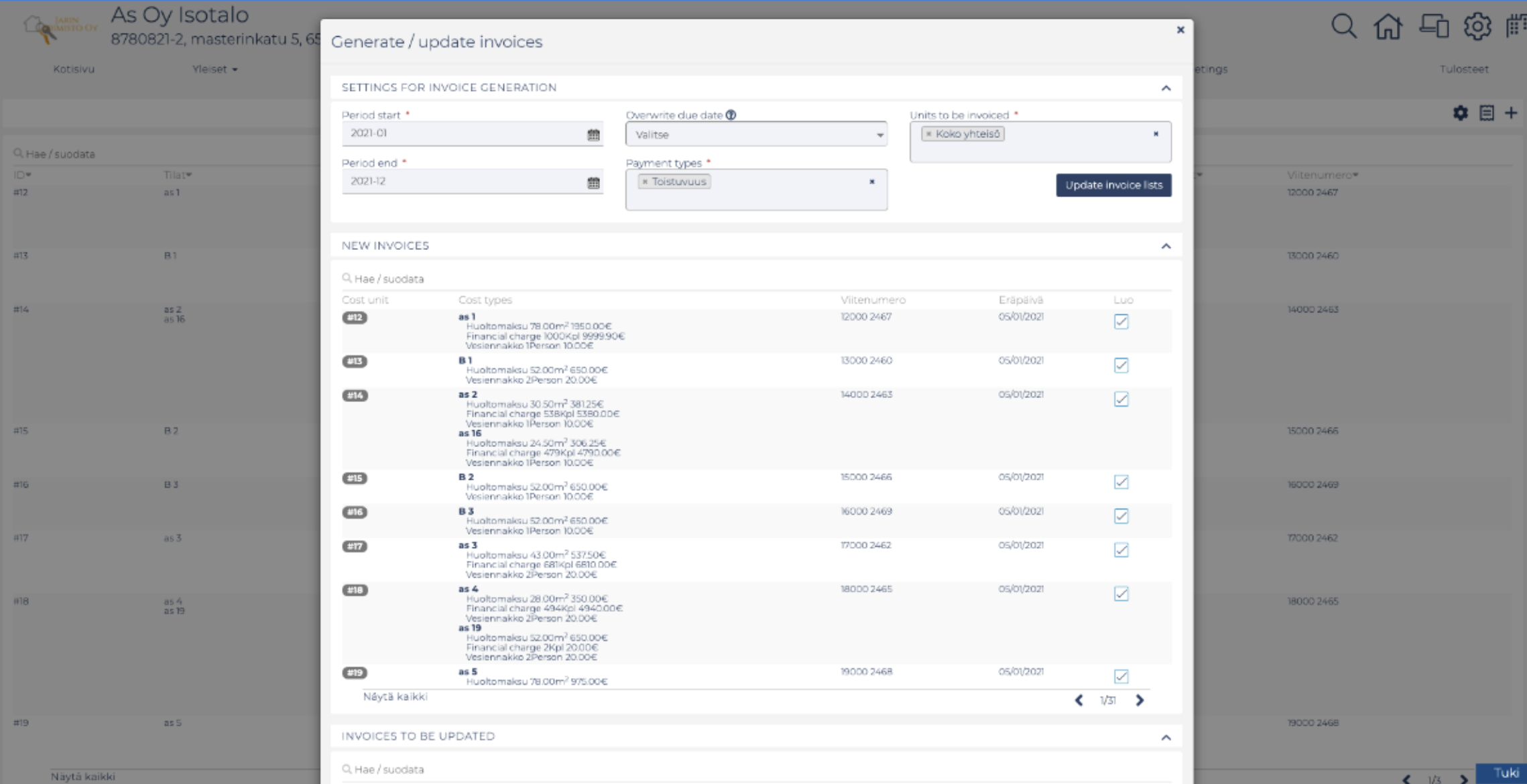This screenshot has height=784, width=1527.
Task: Uncheck Luo checkbox for invoice #15
Action: (x=1121, y=482)
